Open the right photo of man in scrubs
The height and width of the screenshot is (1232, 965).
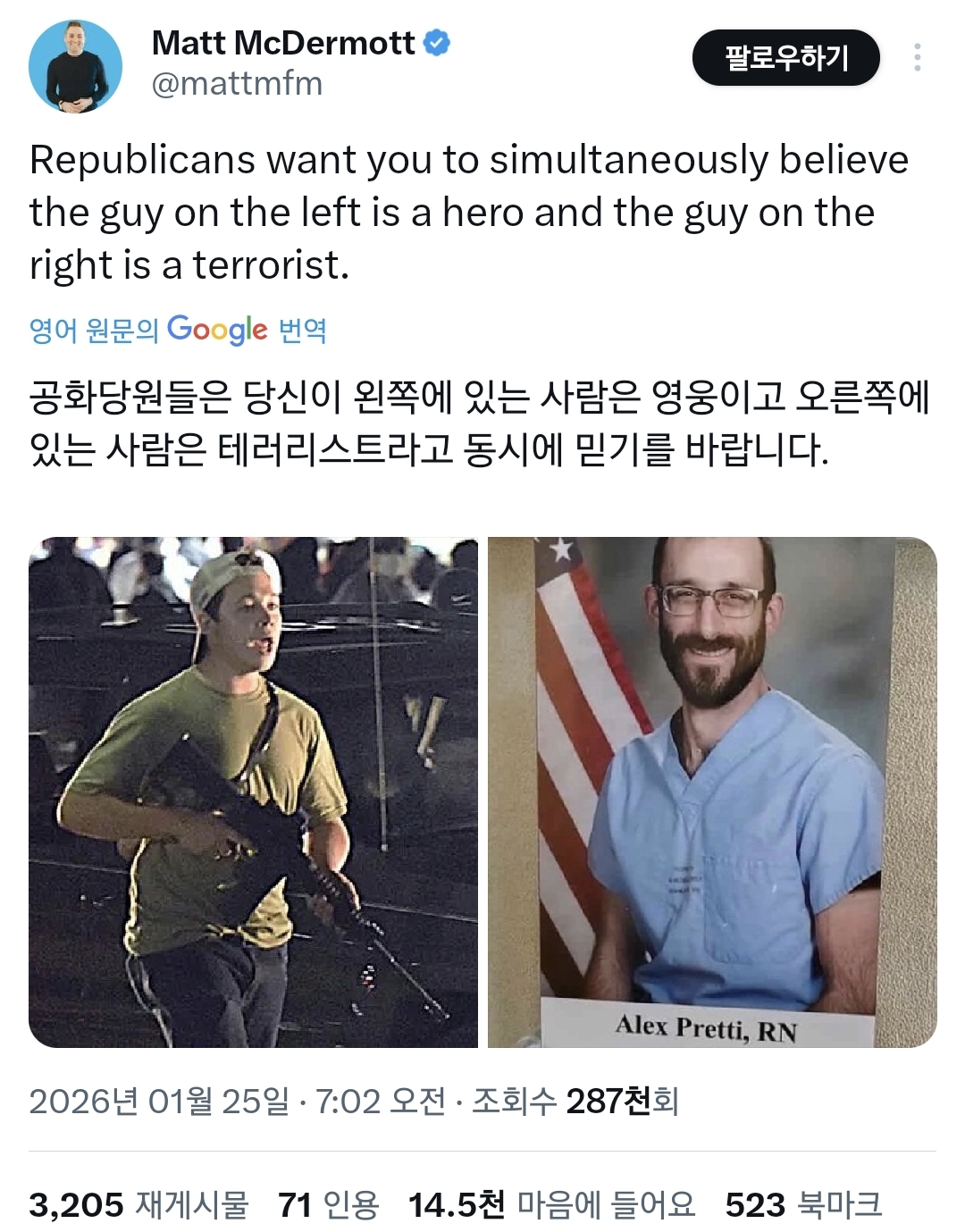click(712, 792)
